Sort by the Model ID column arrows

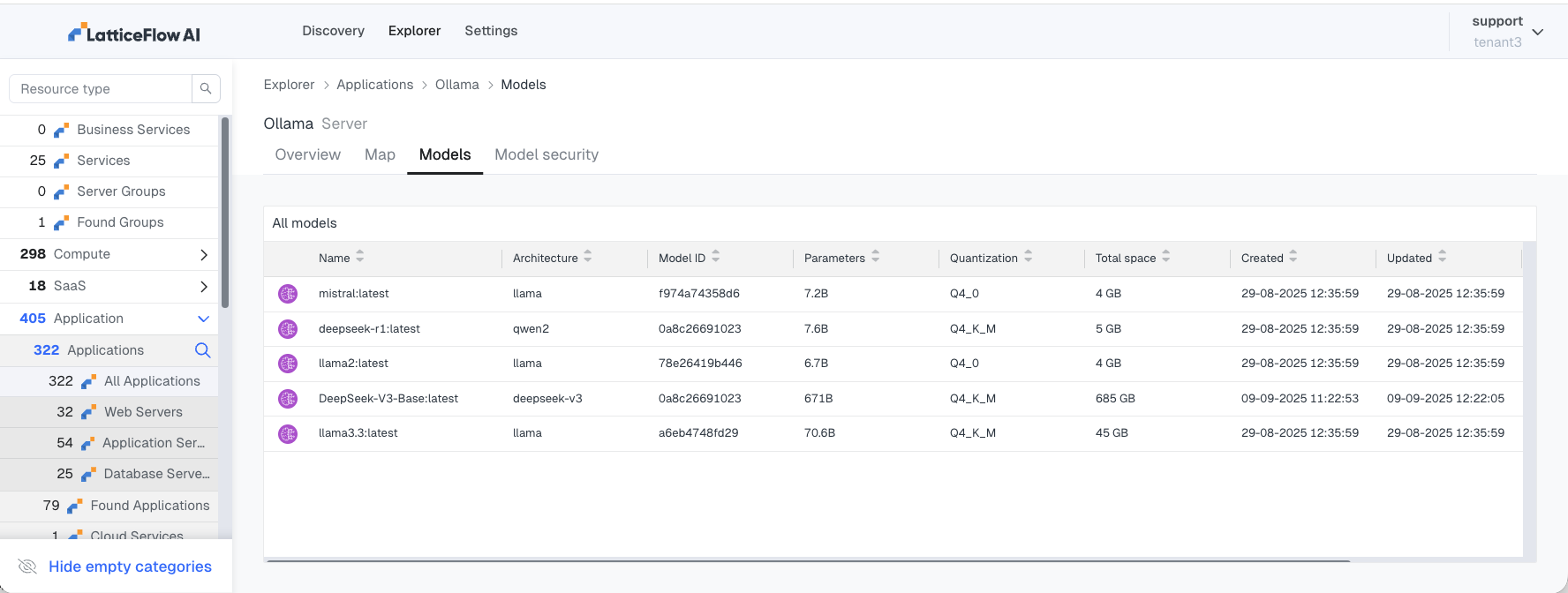click(x=716, y=257)
